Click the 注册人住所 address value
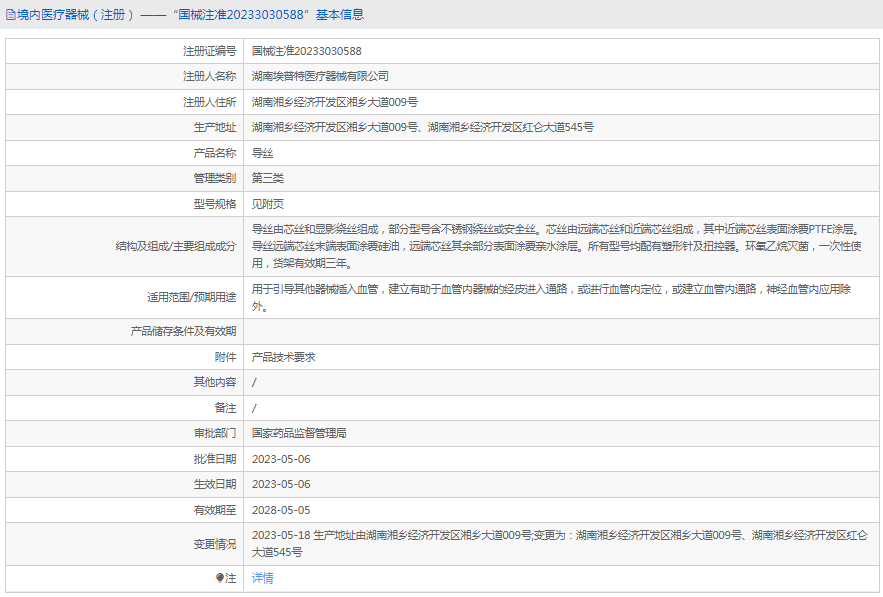 coord(335,102)
